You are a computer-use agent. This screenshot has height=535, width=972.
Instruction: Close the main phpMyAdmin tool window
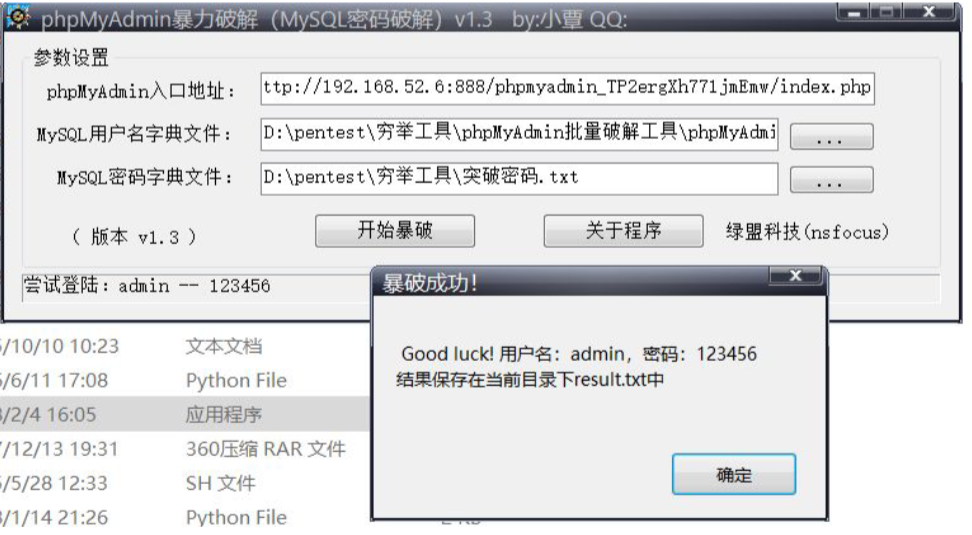point(929,12)
